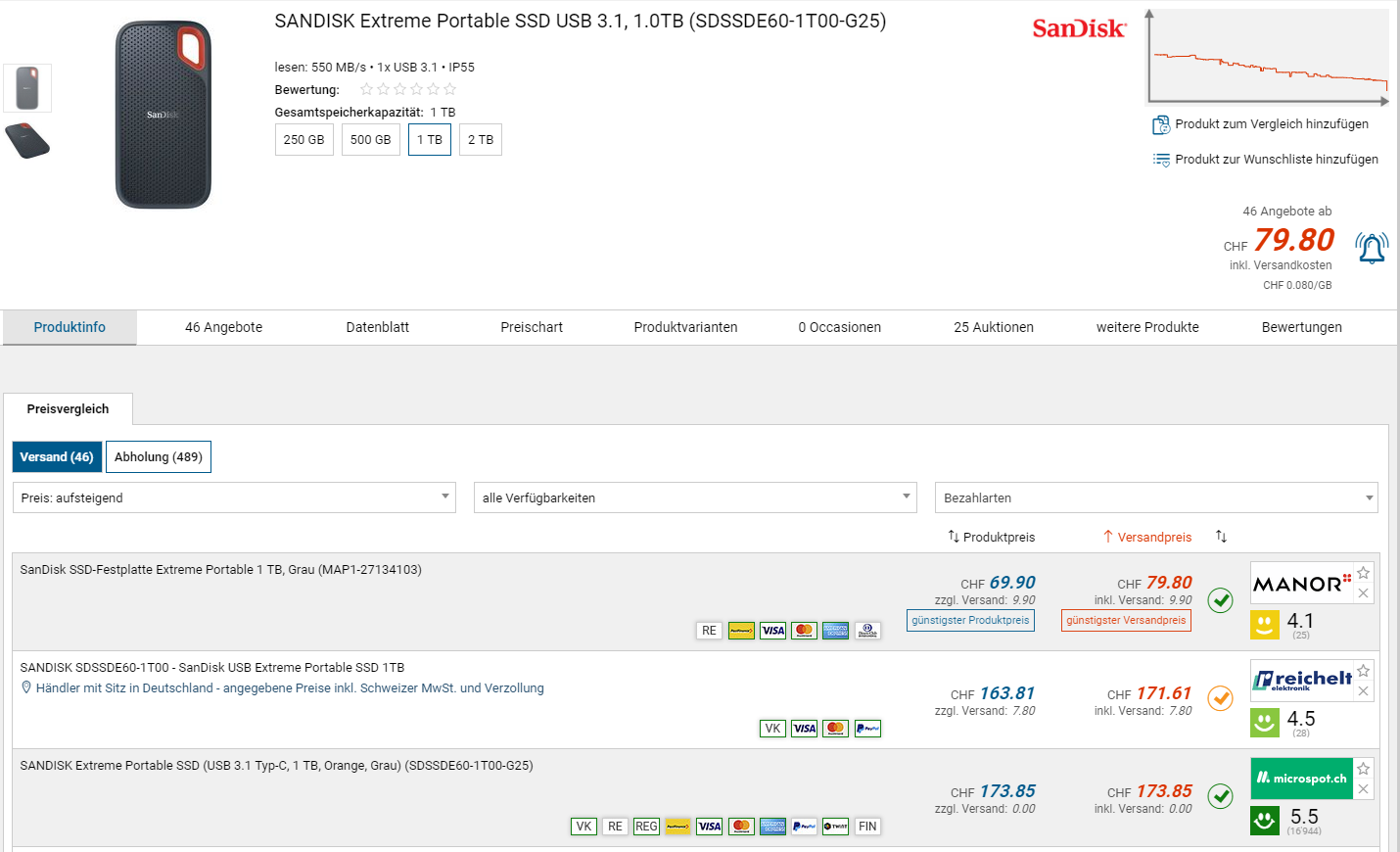
Task: Open the Datenblatt tab
Action: (377, 327)
